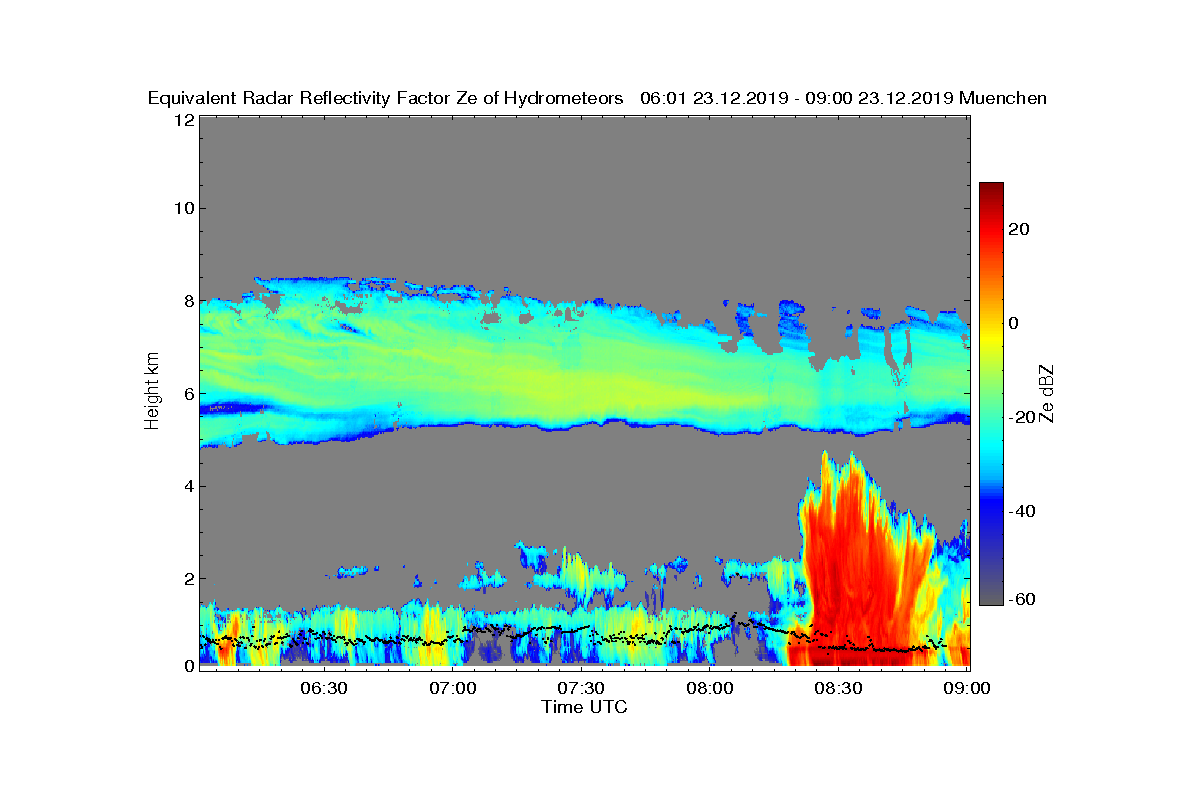Click the 06:30 time tick label
Screen dimensions: 1200x800
tap(323, 688)
